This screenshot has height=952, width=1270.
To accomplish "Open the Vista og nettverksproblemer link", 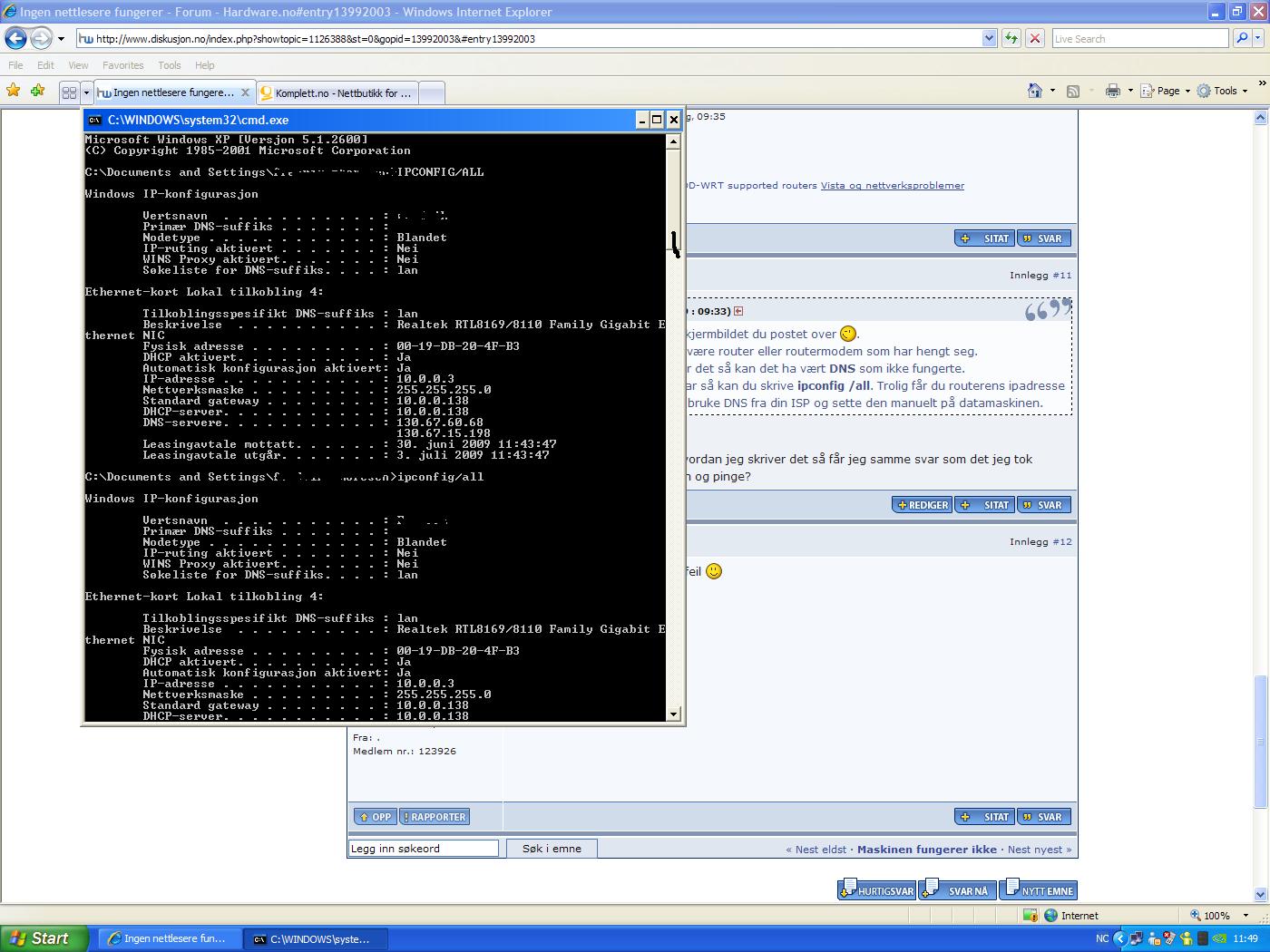I will (x=892, y=185).
